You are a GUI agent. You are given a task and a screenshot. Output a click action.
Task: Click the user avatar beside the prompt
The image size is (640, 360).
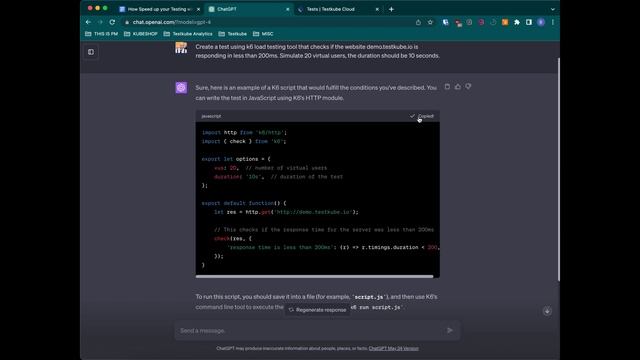point(181,47)
